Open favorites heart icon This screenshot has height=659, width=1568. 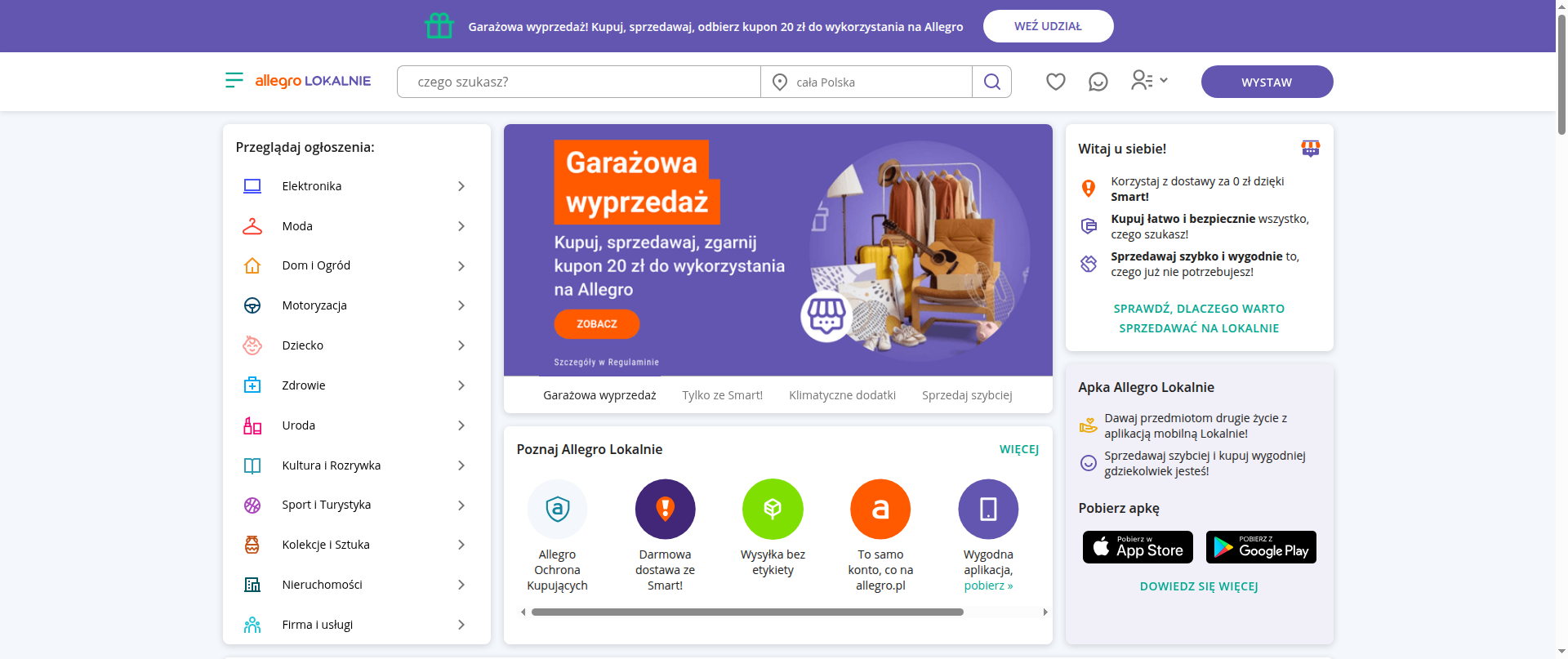pyautogui.click(x=1056, y=82)
